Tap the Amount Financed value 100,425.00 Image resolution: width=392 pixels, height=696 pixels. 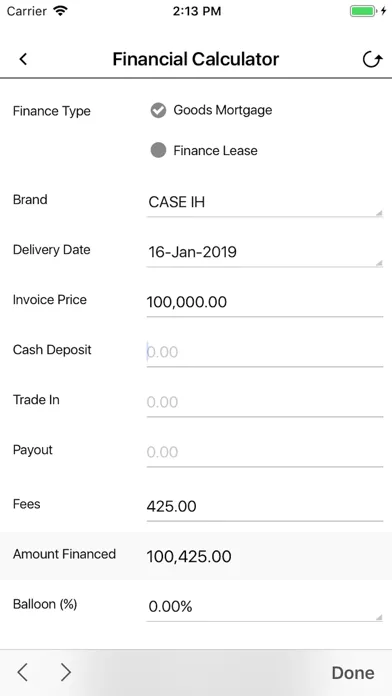(x=189, y=557)
